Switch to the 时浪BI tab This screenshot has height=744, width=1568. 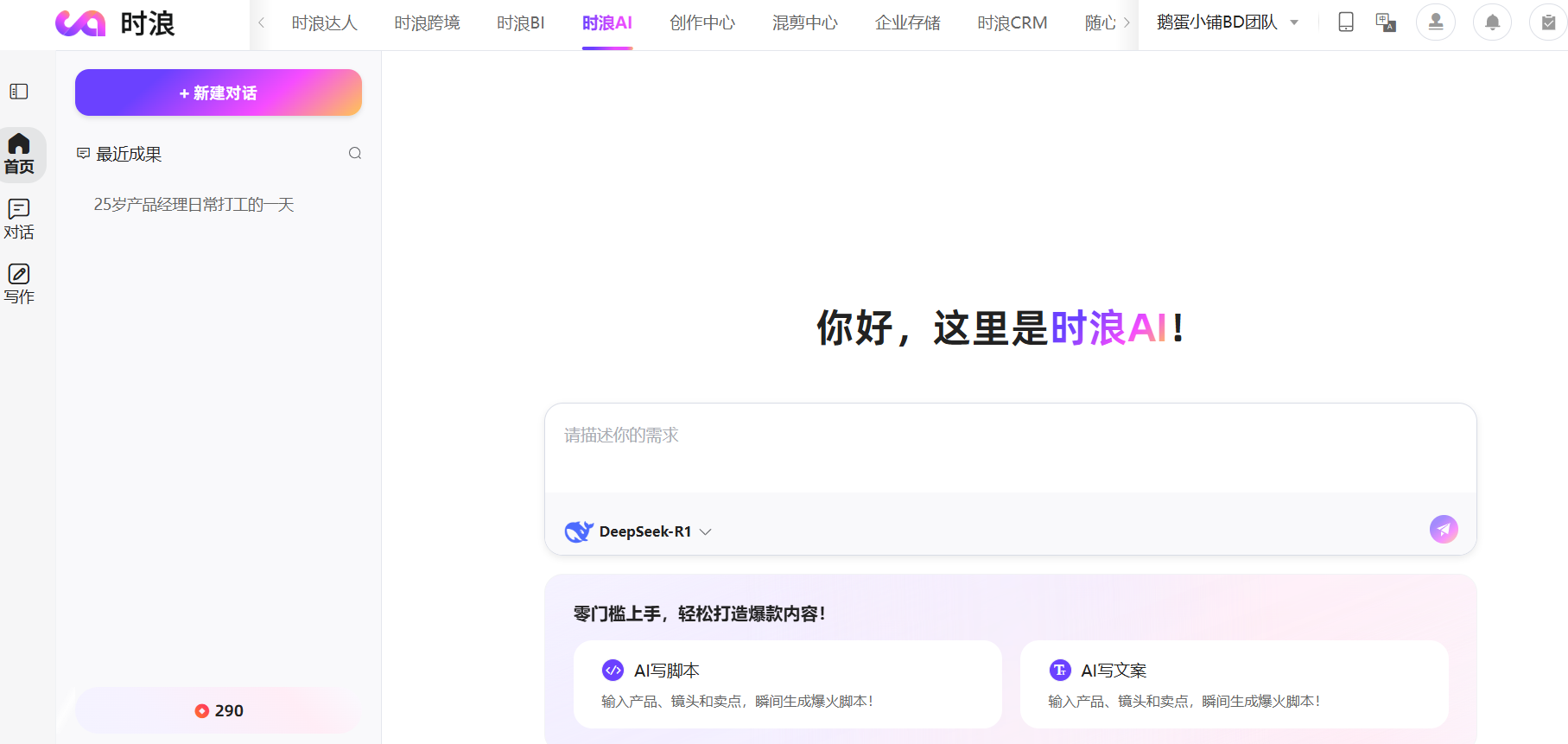pos(521,23)
